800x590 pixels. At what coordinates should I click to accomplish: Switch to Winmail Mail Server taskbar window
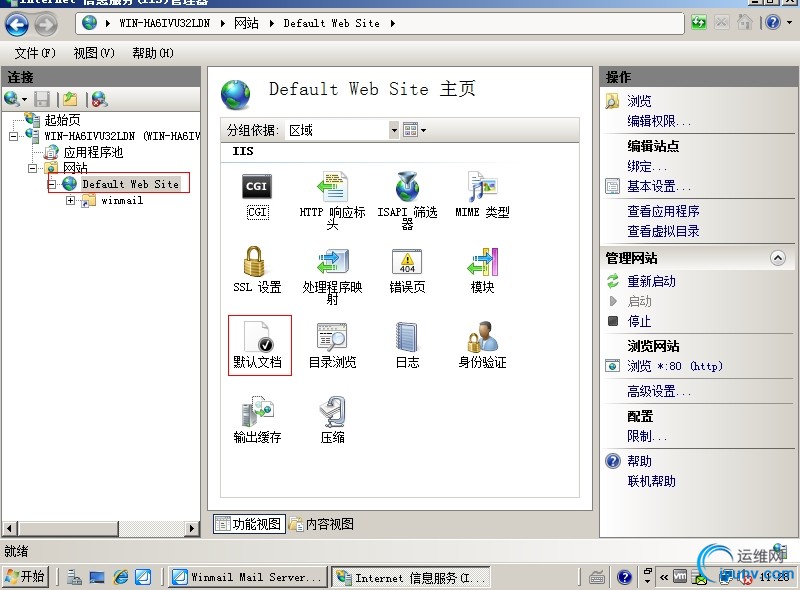248,577
